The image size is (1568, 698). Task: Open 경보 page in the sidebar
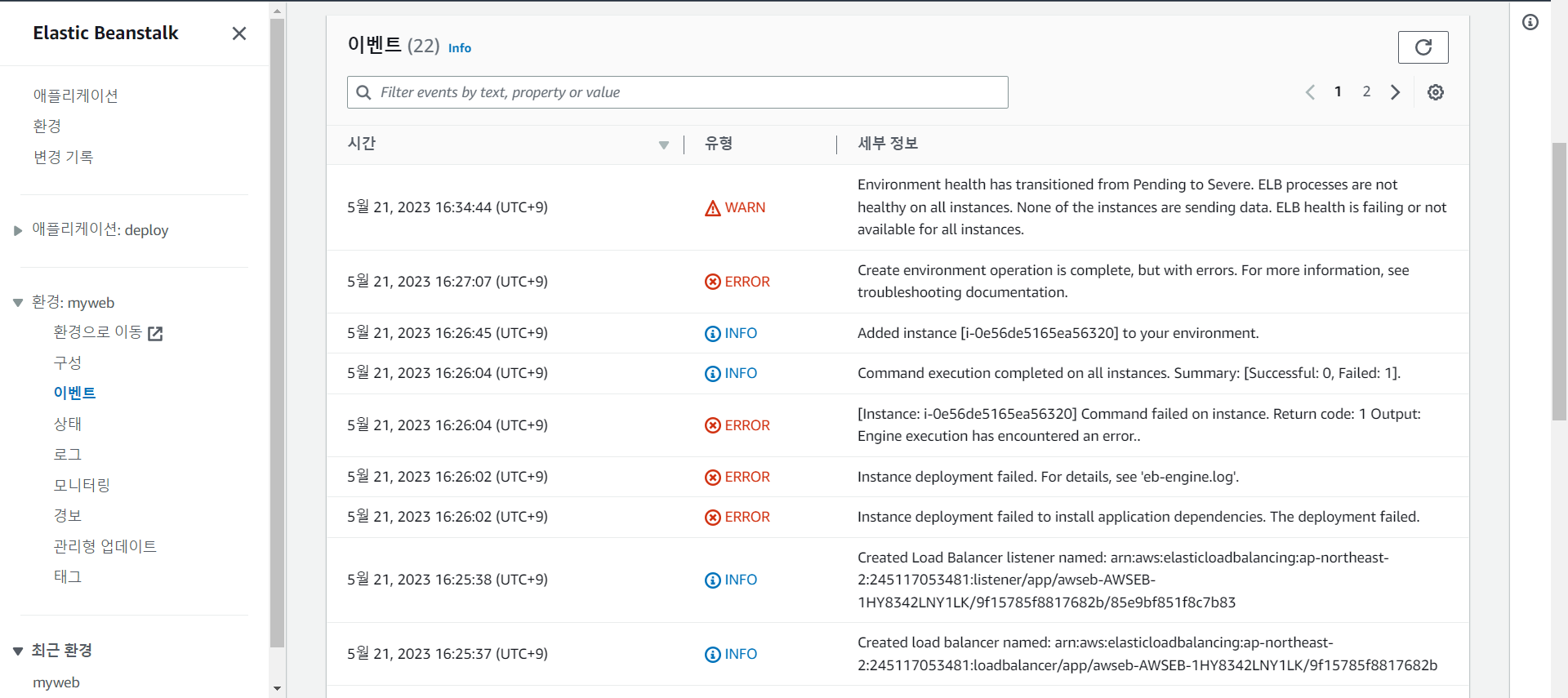click(68, 515)
